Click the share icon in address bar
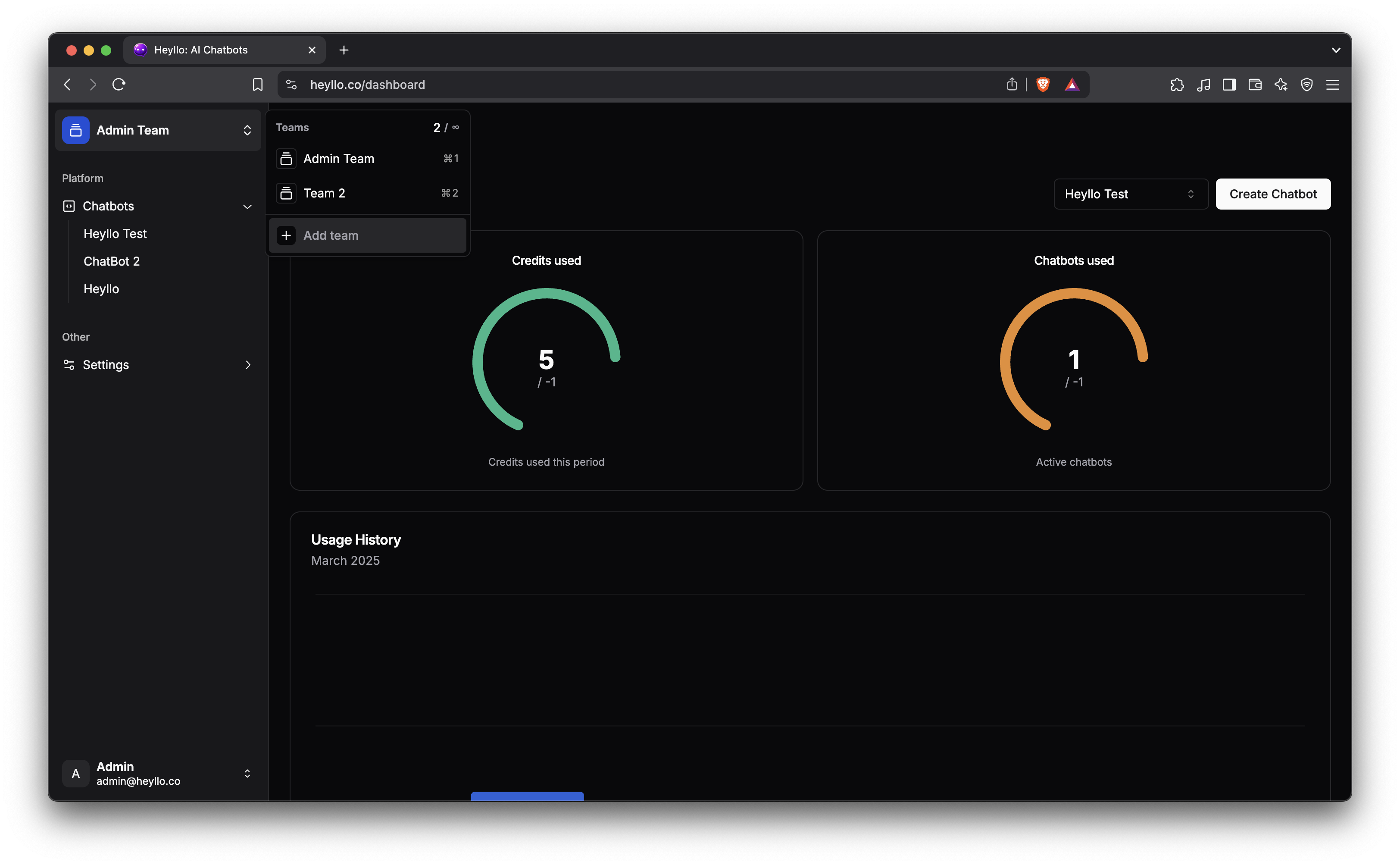The width and height of the screenshot is (1400, 865). 1012,85
